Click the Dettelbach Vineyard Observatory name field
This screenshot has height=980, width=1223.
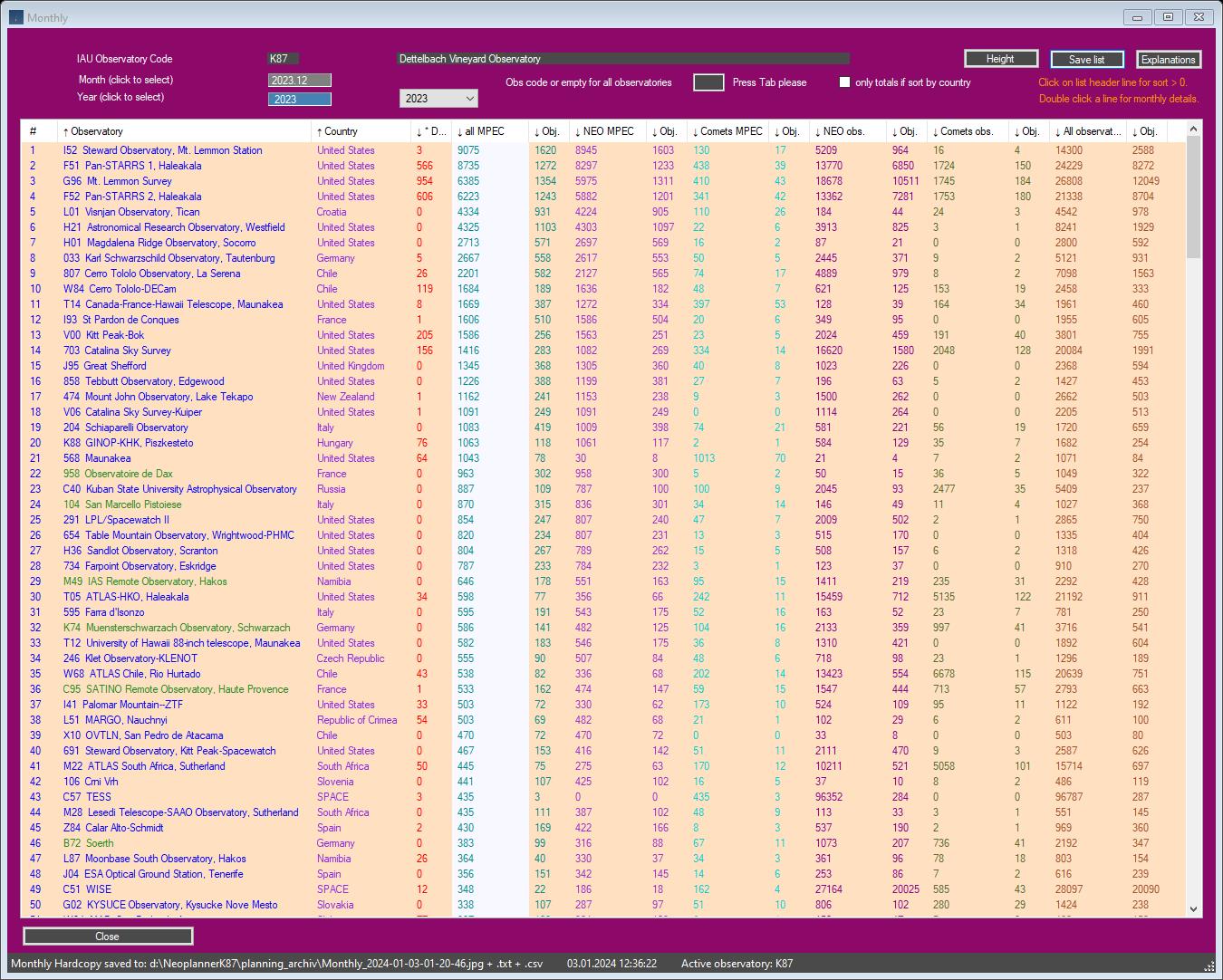(623, 59)
